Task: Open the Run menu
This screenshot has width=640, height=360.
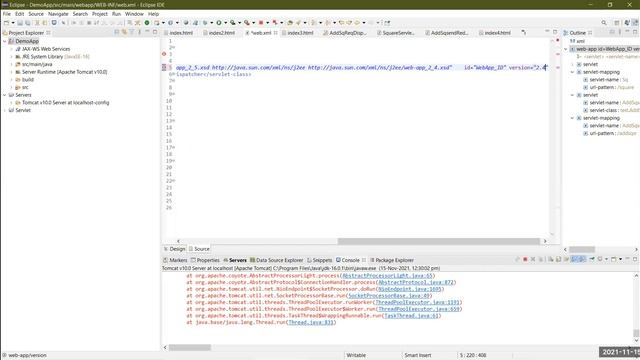Action: tap(116, 14)
